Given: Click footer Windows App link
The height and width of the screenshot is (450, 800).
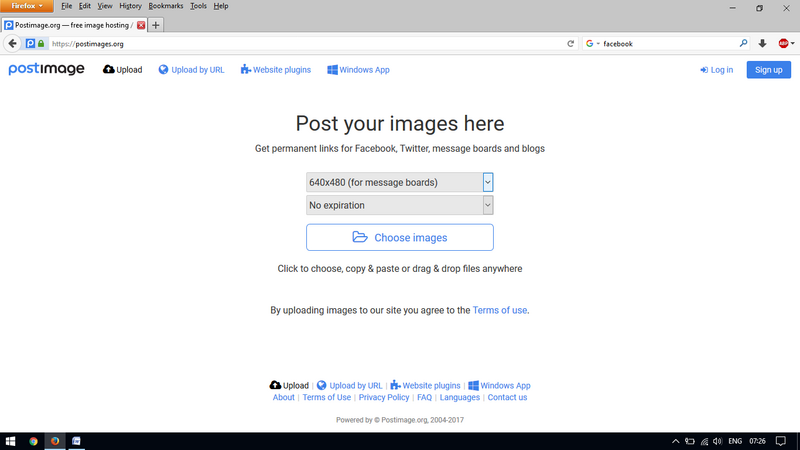Looking at the screenshot, I should coord(499,385).
